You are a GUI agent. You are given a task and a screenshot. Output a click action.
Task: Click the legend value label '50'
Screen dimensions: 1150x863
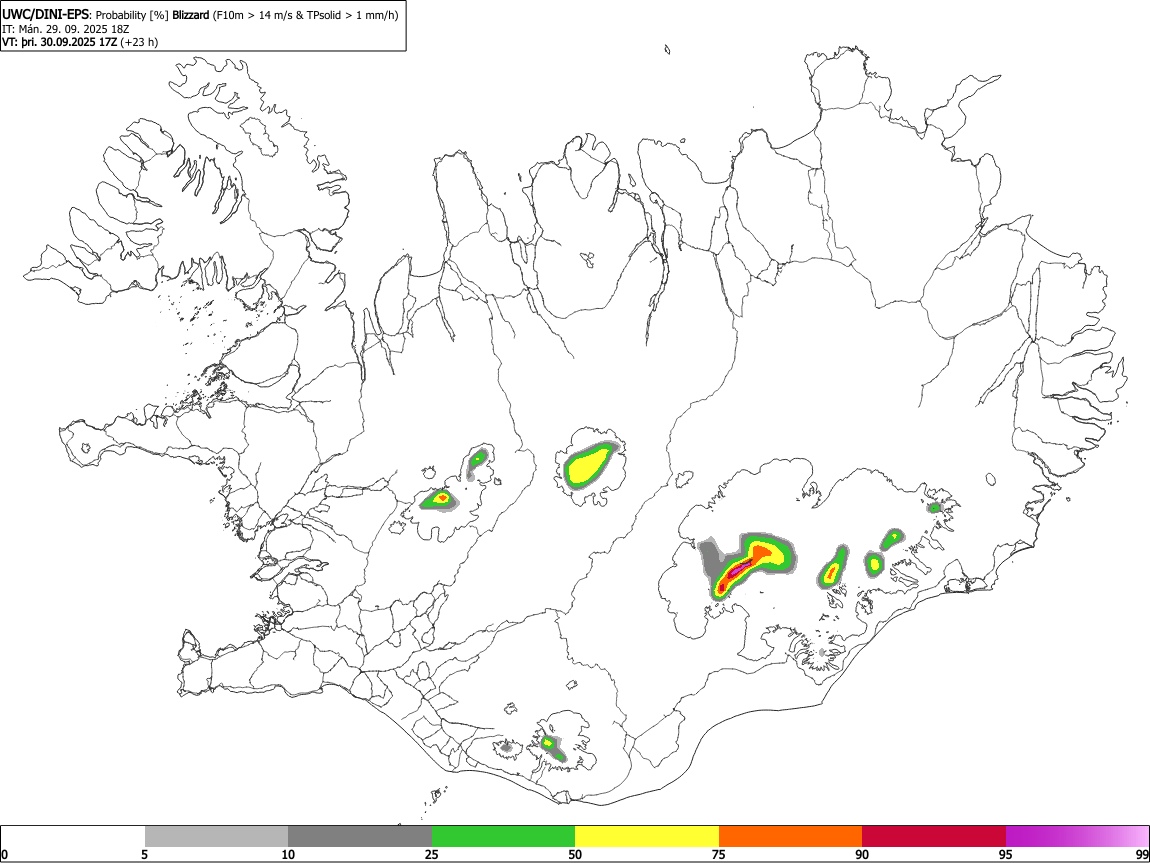point(575,855)
